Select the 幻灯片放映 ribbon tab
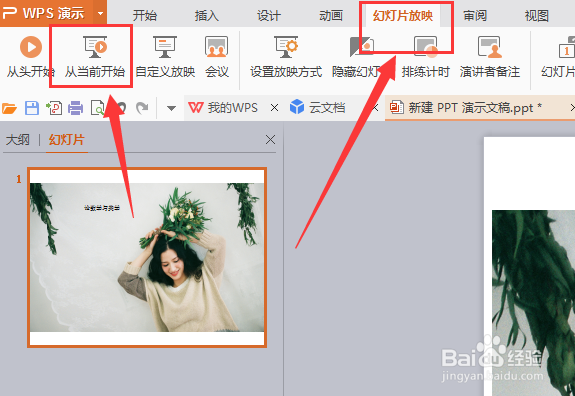Image resolution: width=575 pixels, height=396 pixels. coord(403,16)
